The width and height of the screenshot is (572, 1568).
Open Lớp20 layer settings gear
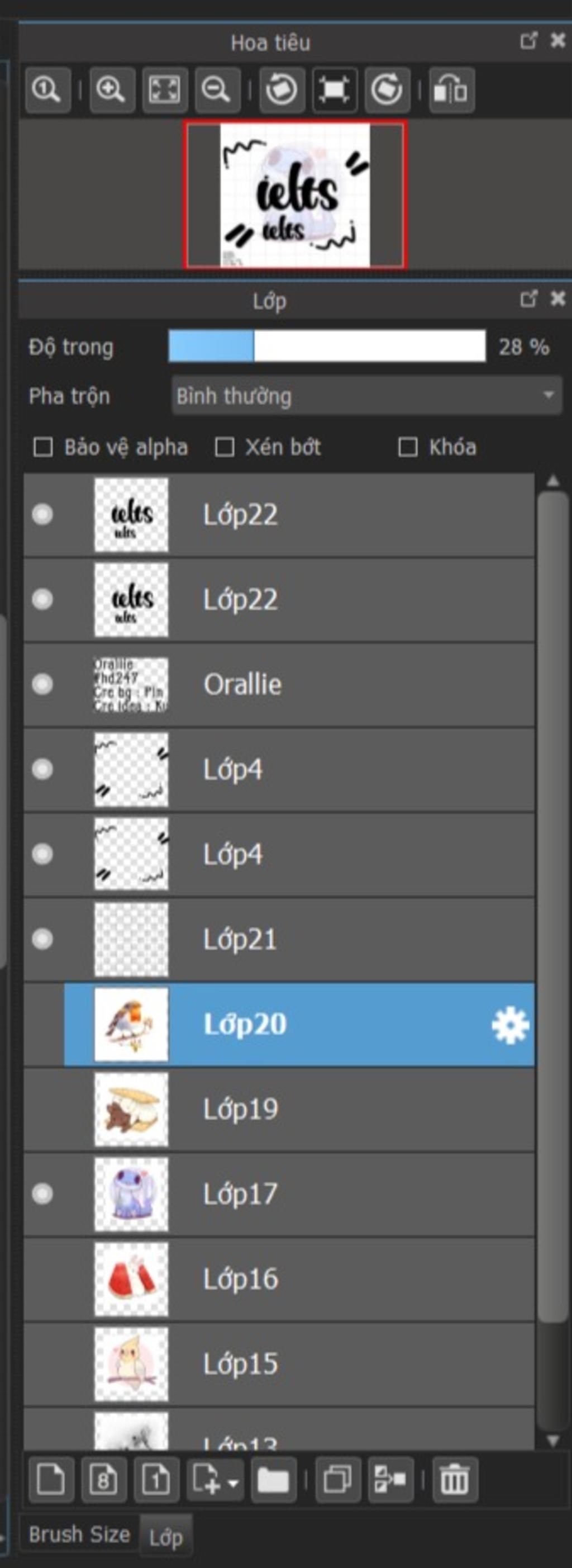[510, 1025]
